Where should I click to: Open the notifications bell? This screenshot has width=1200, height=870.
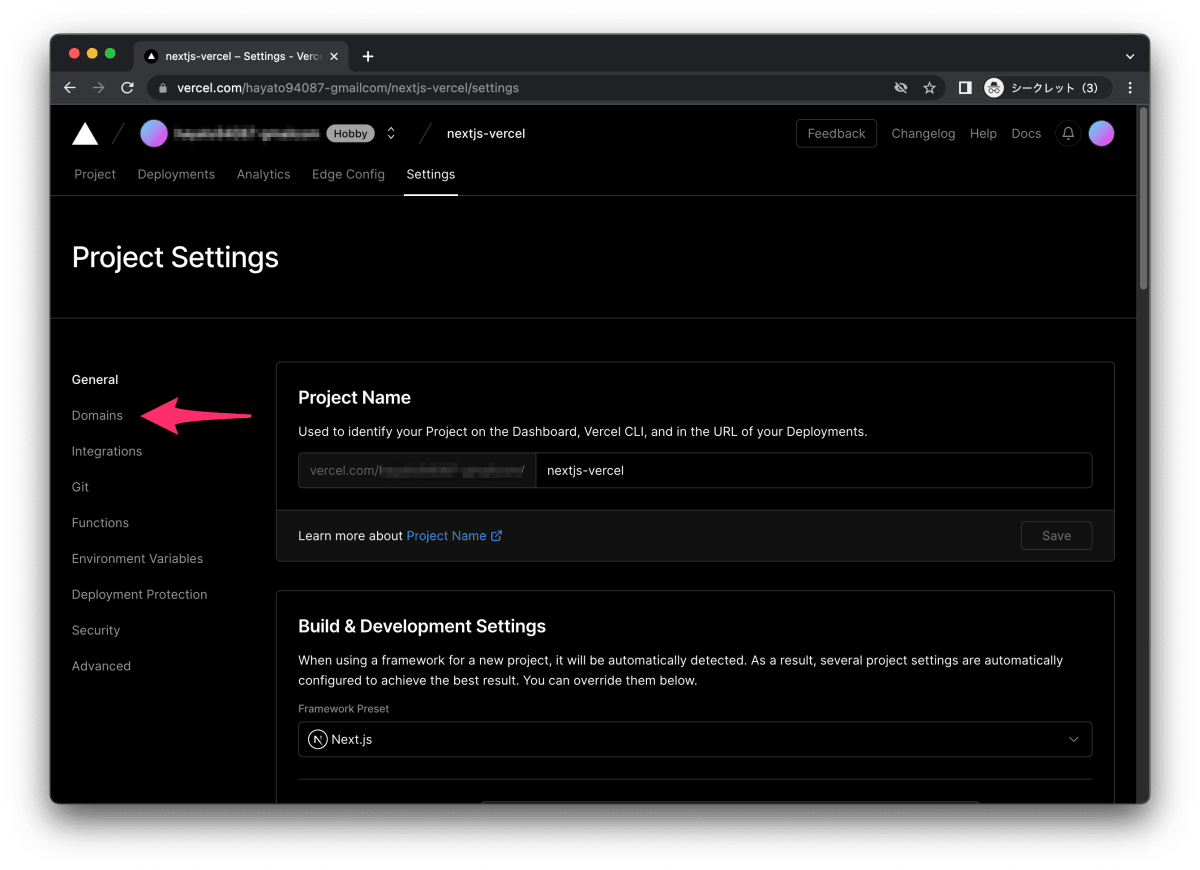click(1068, 133)
